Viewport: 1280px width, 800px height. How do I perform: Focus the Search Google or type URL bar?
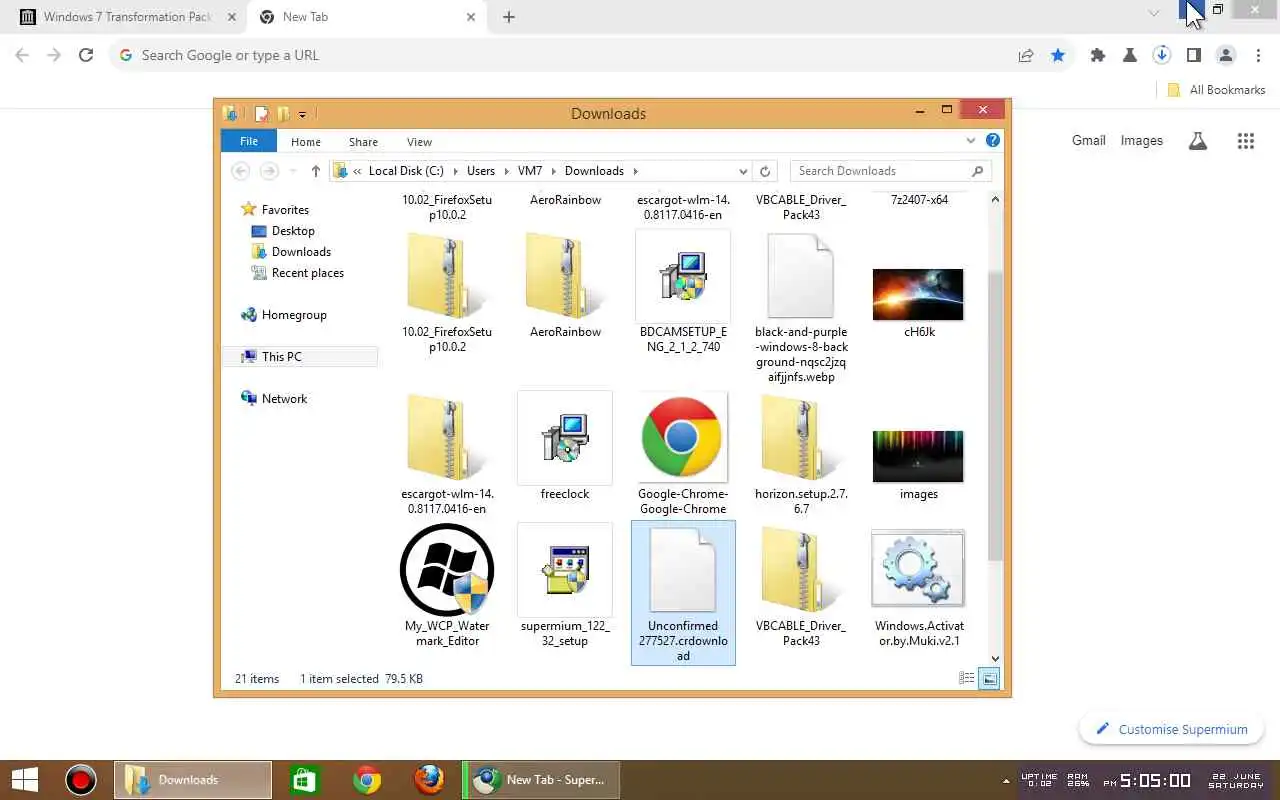pyautogui.click(x=560, y=56)
